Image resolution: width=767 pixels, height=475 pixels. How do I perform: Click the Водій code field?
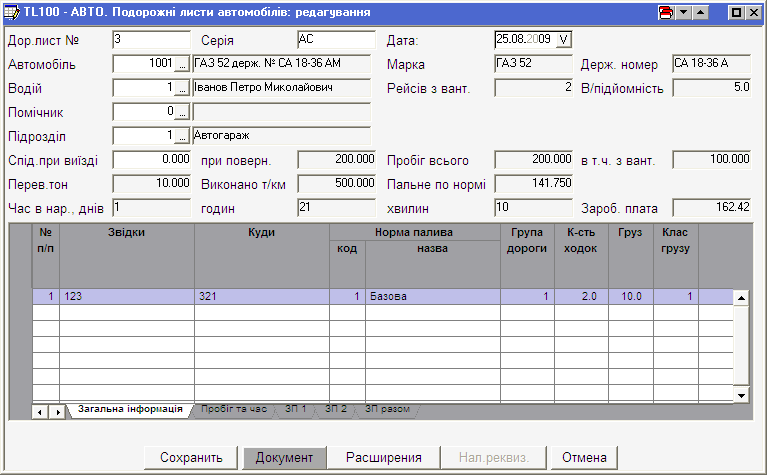point(144,88)
